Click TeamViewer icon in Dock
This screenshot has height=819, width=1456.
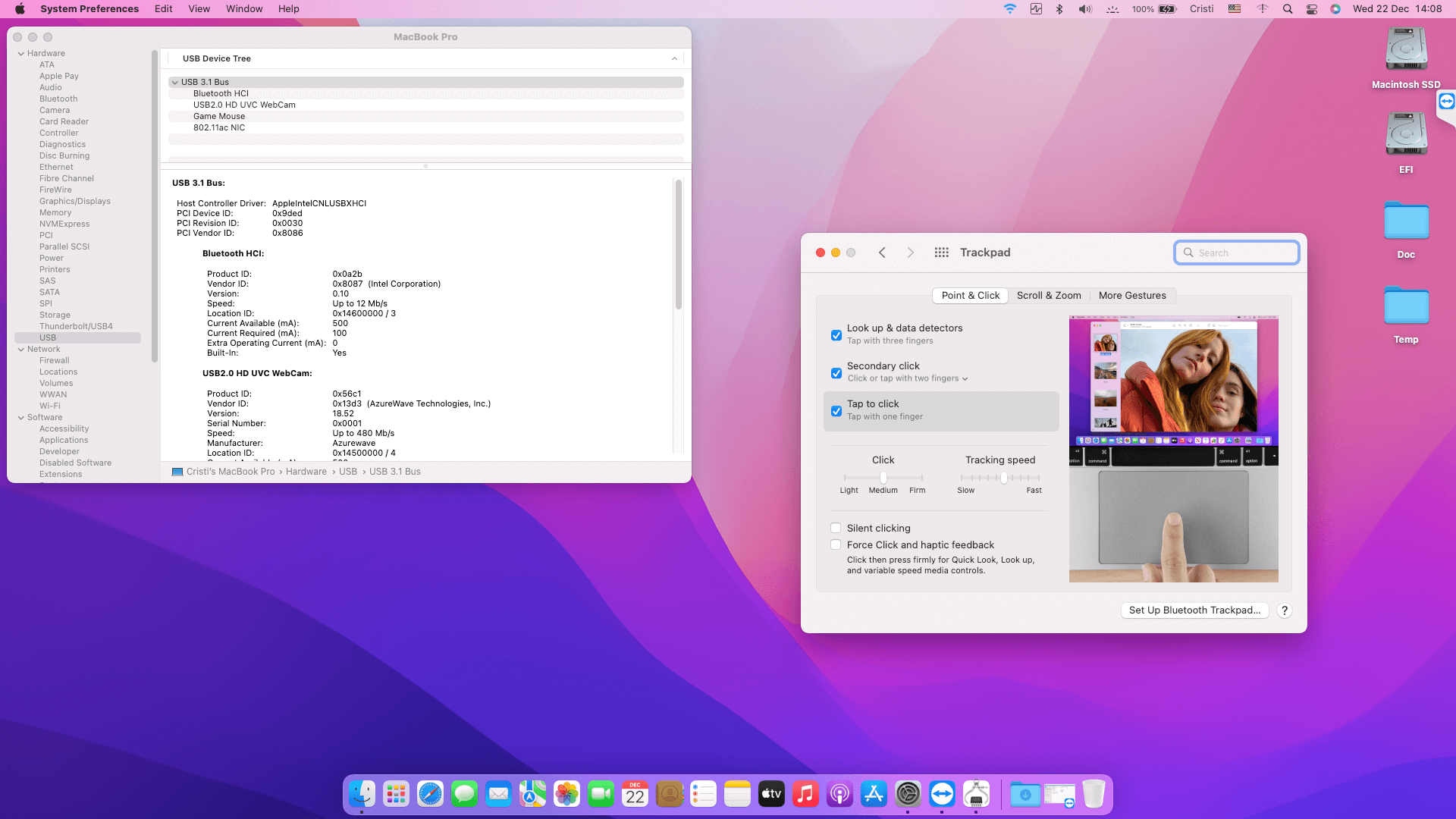942,794
